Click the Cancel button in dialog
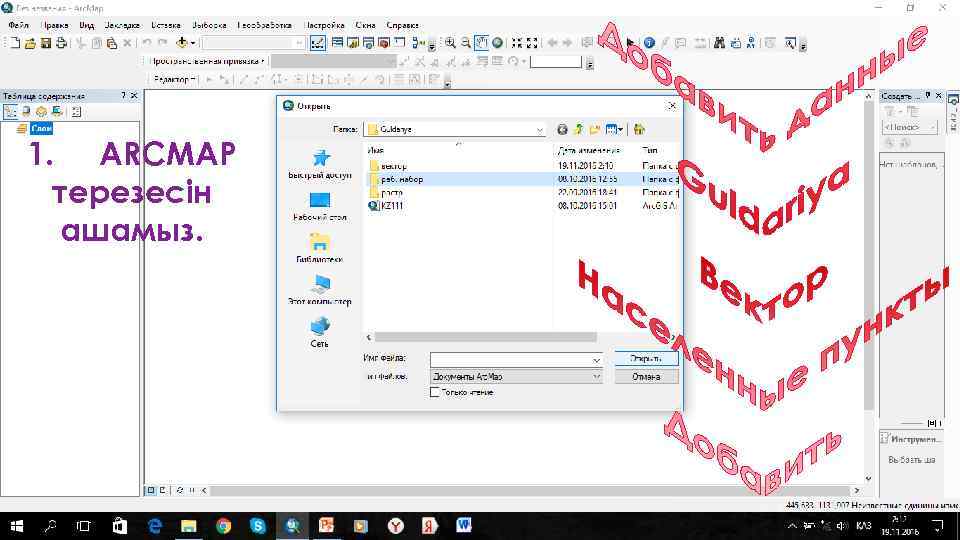Viewport: 960px width, 540px height. [646, 377]
